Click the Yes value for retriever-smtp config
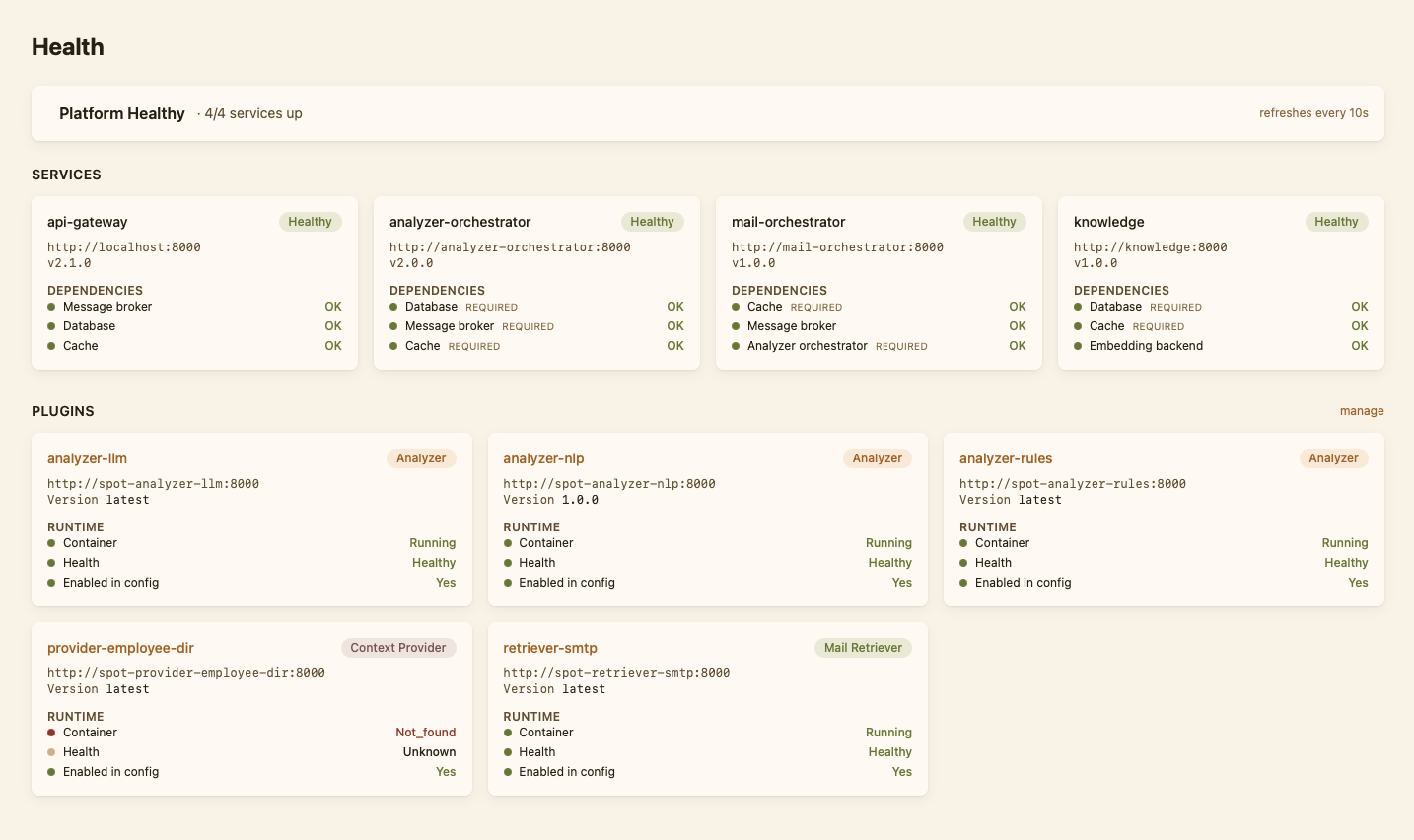Image resolution: width=1414 pixels, height=840 pixels. (x=902, y=772)
